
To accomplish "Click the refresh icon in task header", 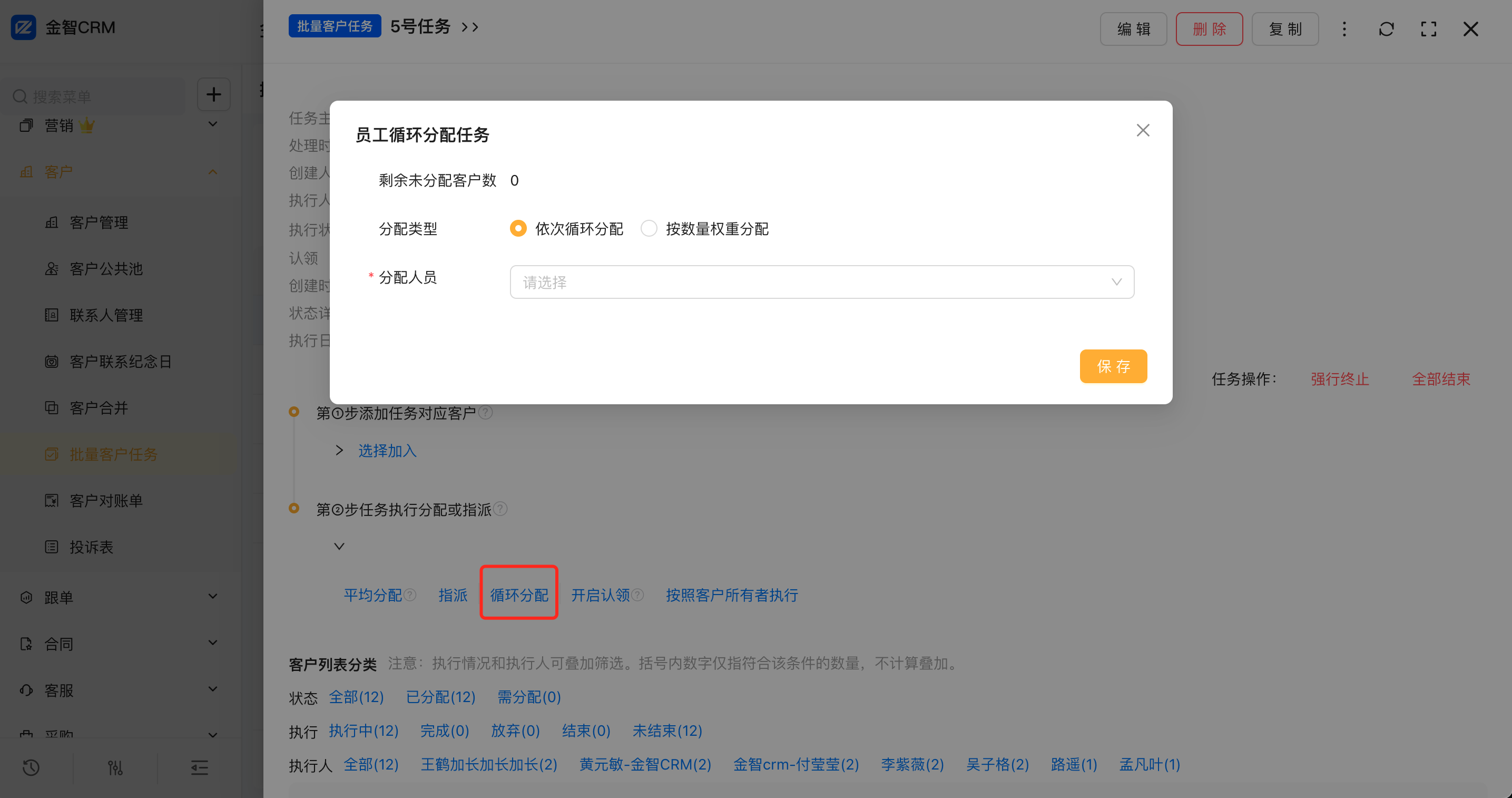I will coord(1386,29).
